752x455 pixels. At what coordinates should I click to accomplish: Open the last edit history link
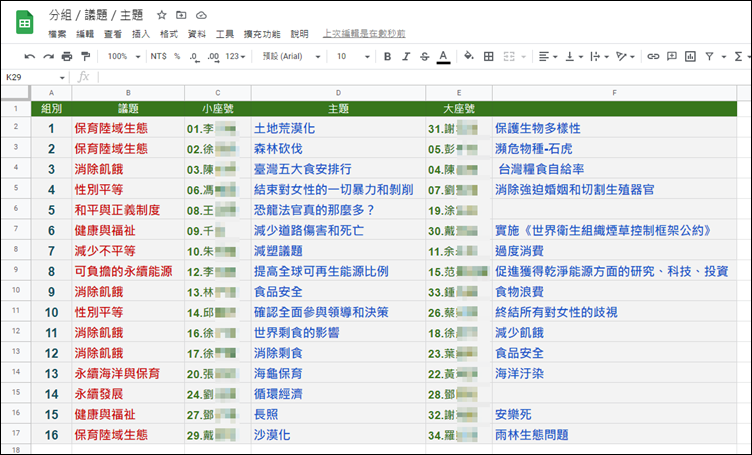pyautogui.click(x=364, y=34)
